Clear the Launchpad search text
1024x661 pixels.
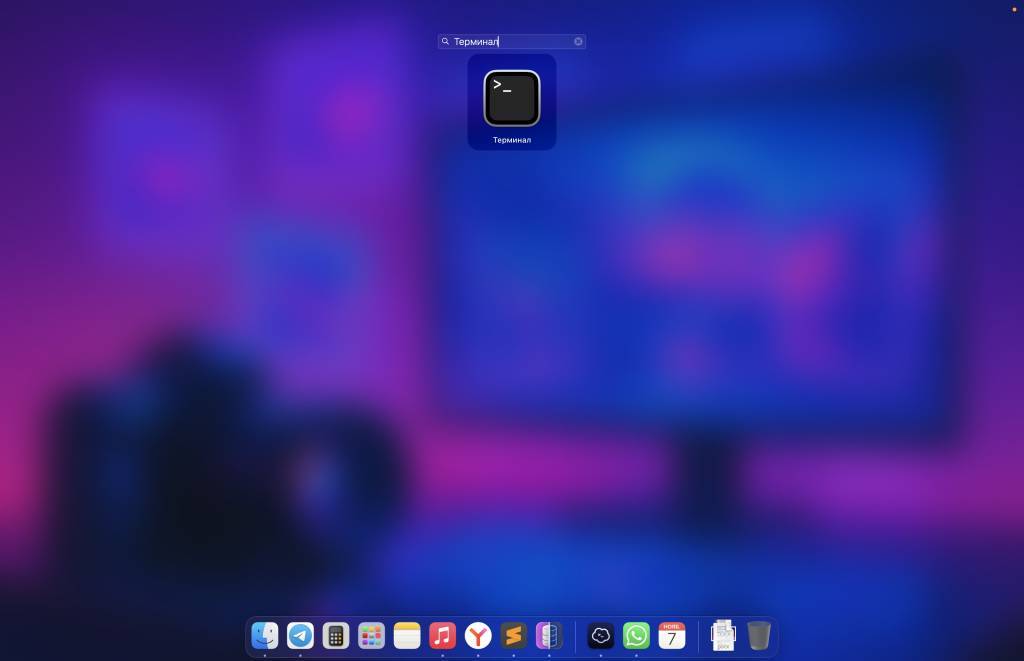578,42
